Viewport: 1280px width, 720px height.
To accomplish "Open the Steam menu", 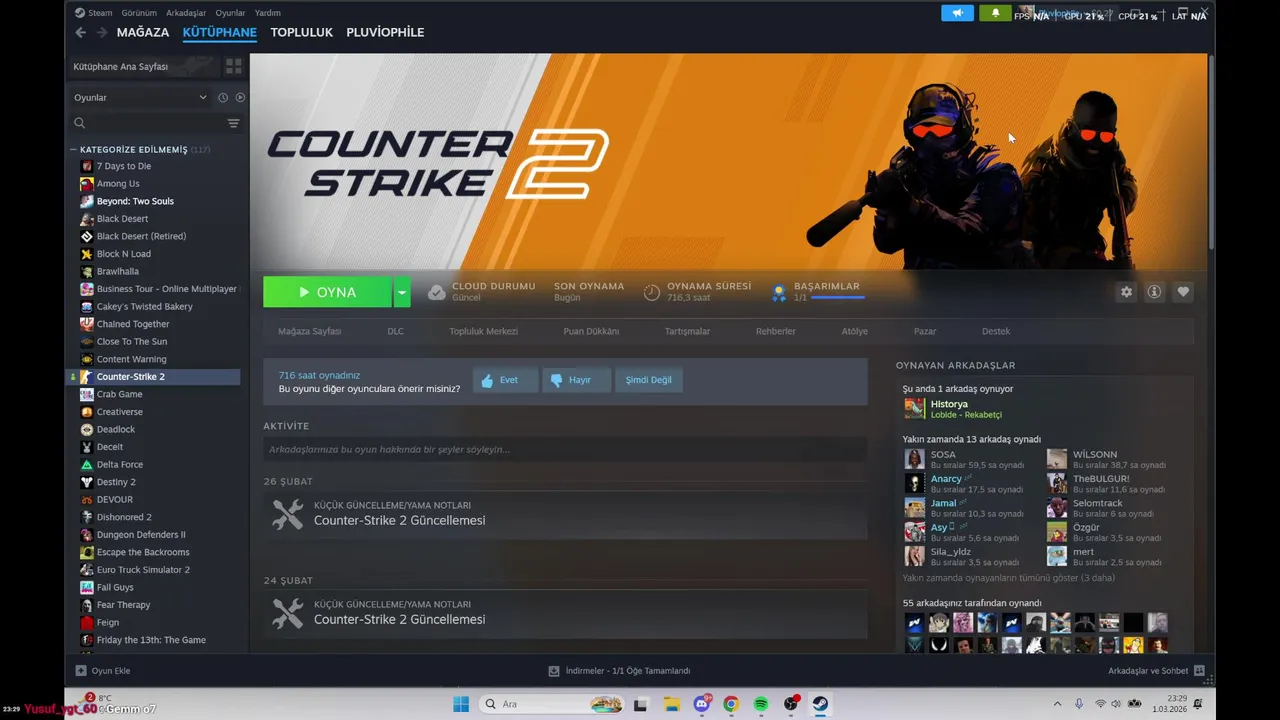I will [94, 13].
